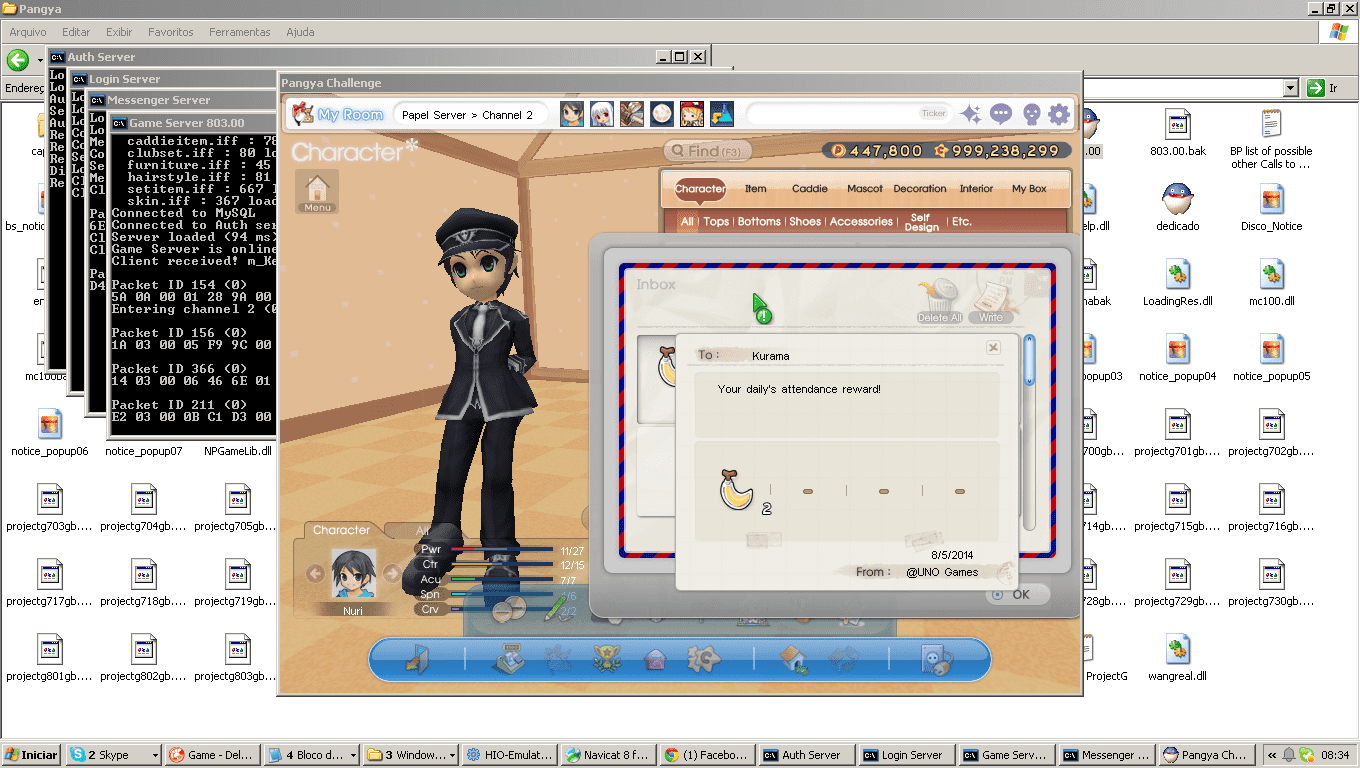Filter by Shoes subcategory

(x=805, y=222)
